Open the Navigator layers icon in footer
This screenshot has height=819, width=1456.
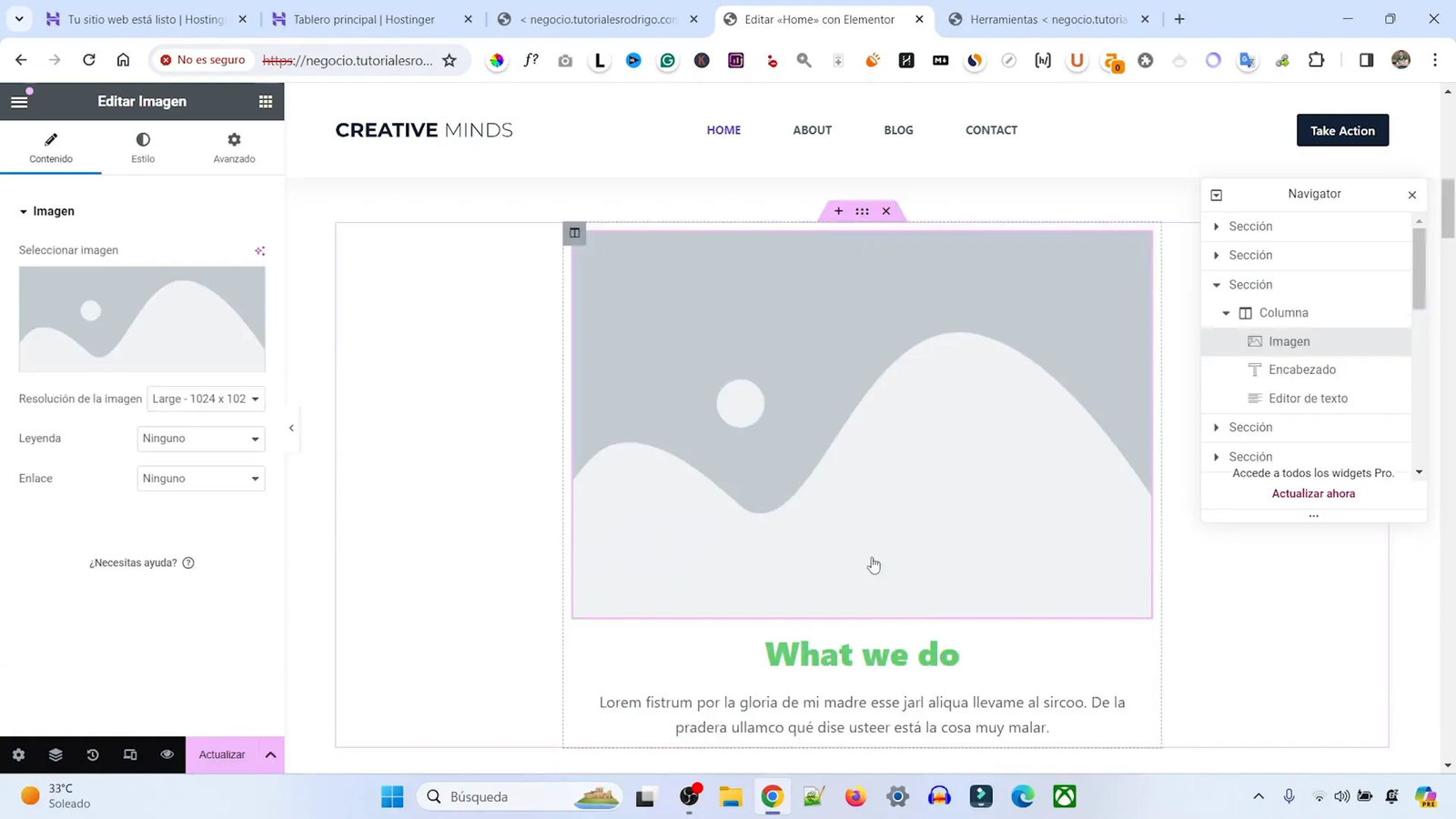(55, 754)
